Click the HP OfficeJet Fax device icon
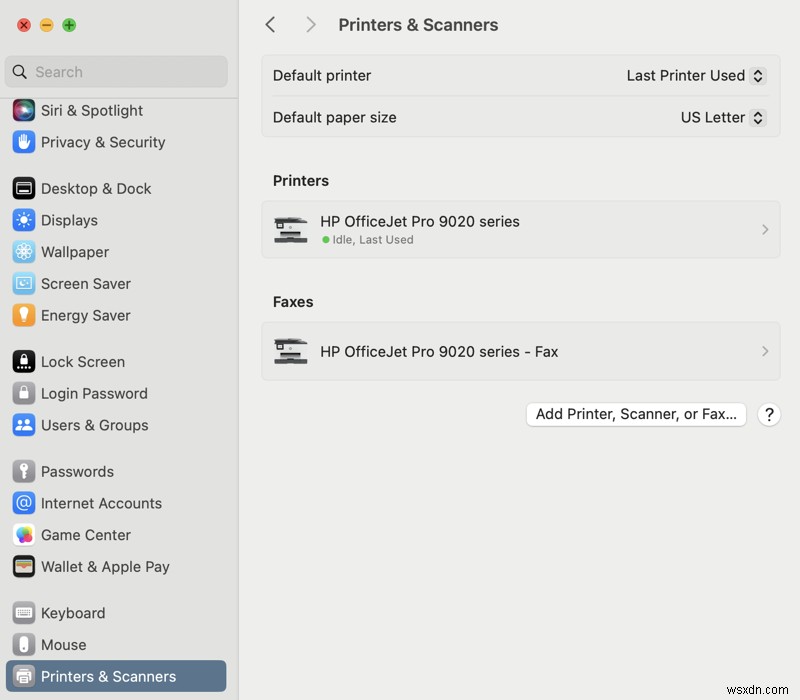Viewport: 800px width, 700px height. pos(290,351)
